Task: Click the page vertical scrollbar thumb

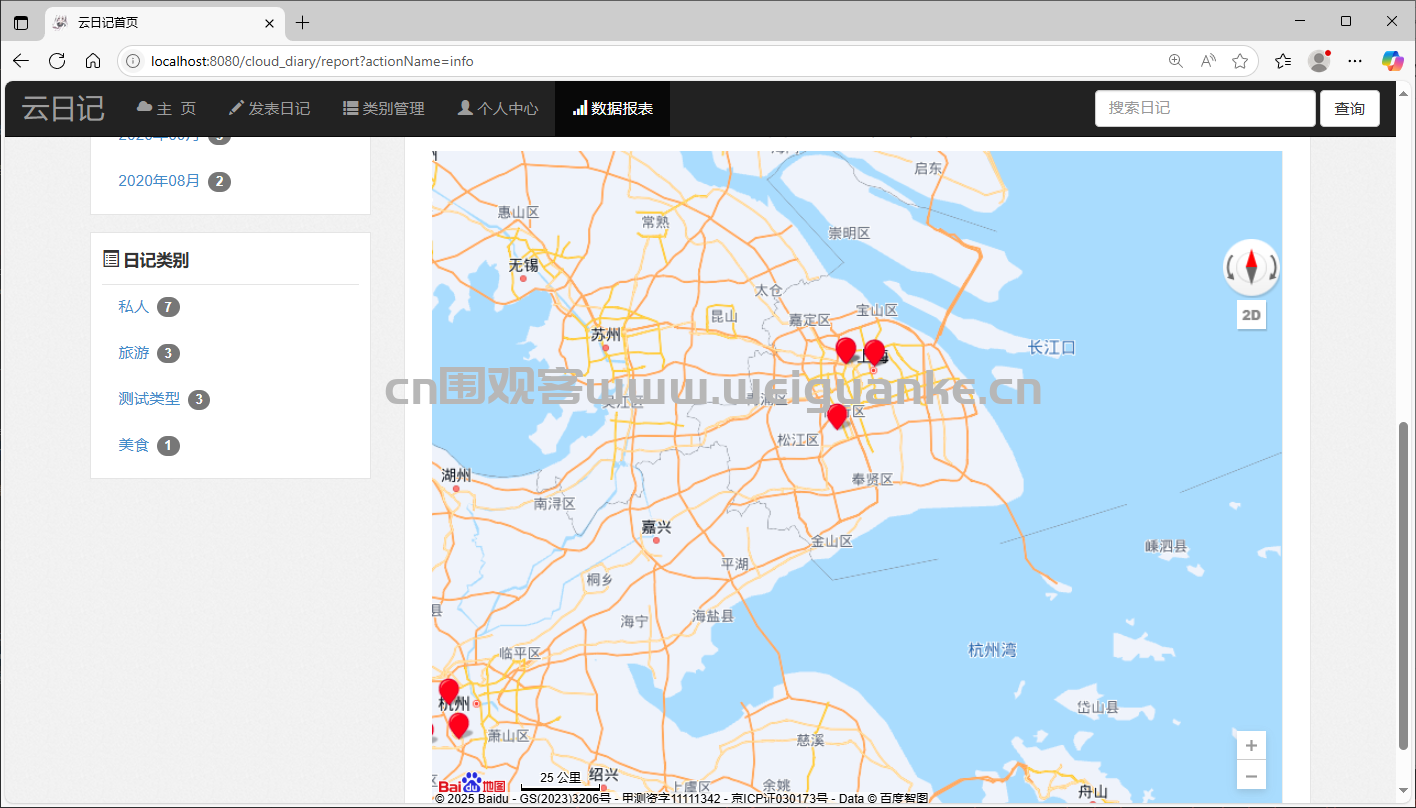Action: coord(1403,585)
